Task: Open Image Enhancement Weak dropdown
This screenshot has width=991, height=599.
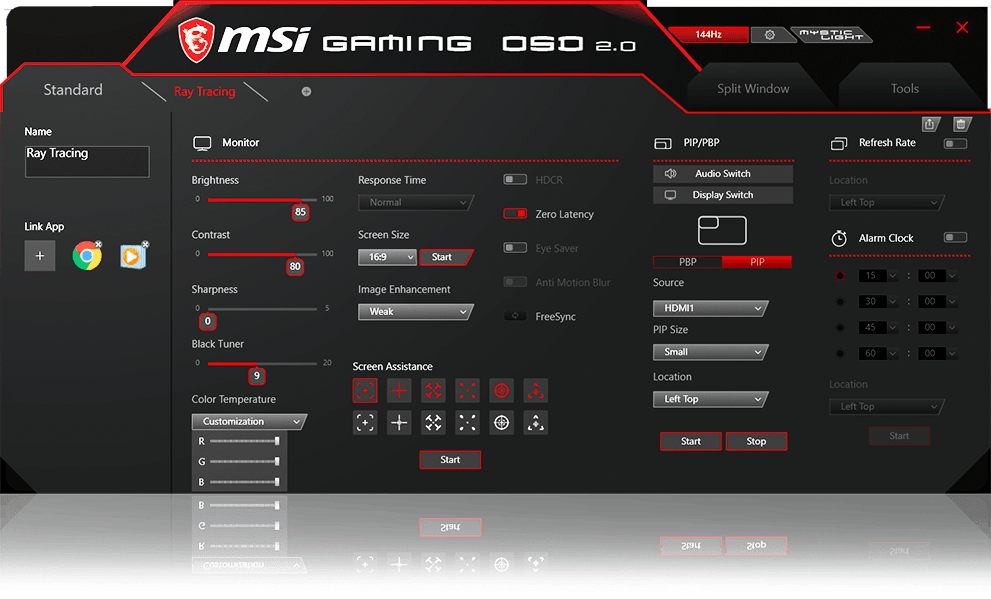Action: [416, 312]
